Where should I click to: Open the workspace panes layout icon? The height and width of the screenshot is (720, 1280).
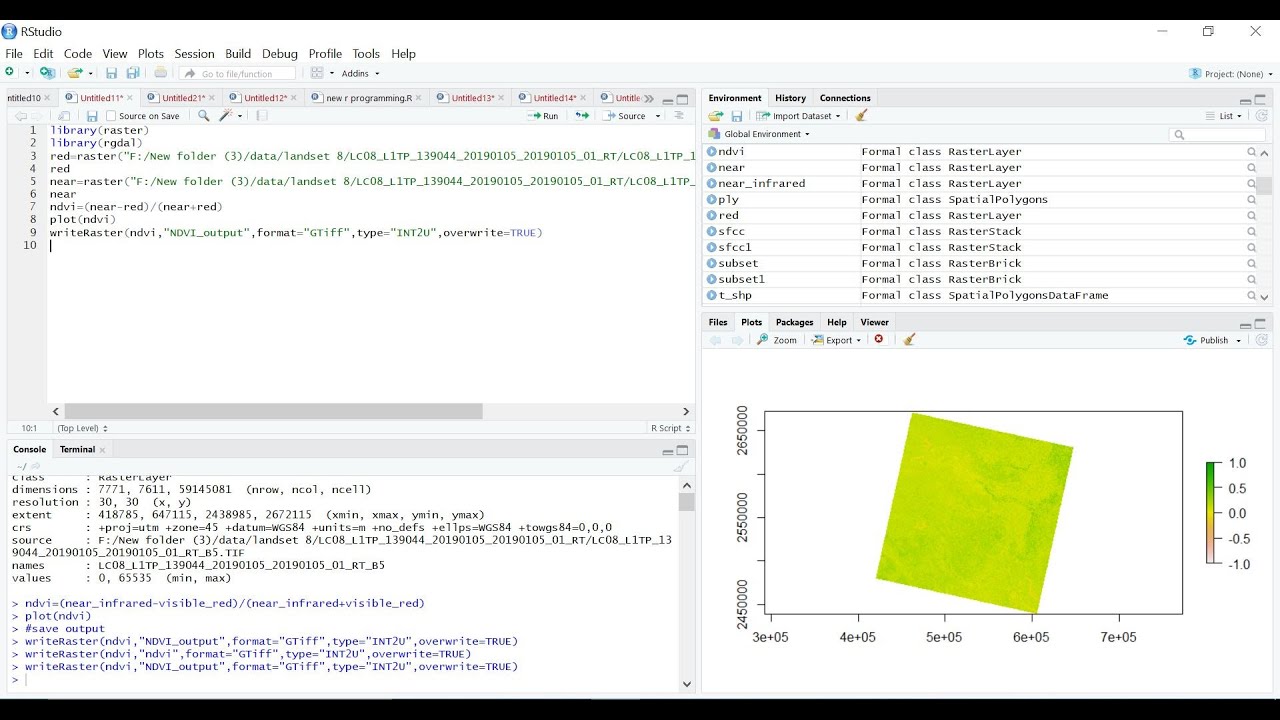[x=317, y=73]
